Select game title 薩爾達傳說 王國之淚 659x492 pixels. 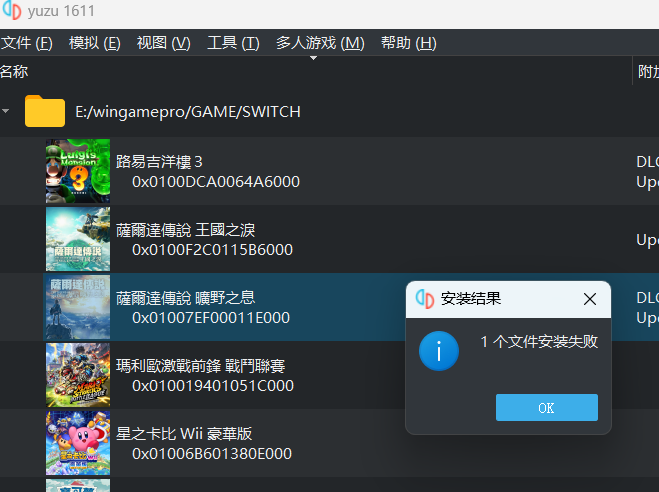(185, 230)
